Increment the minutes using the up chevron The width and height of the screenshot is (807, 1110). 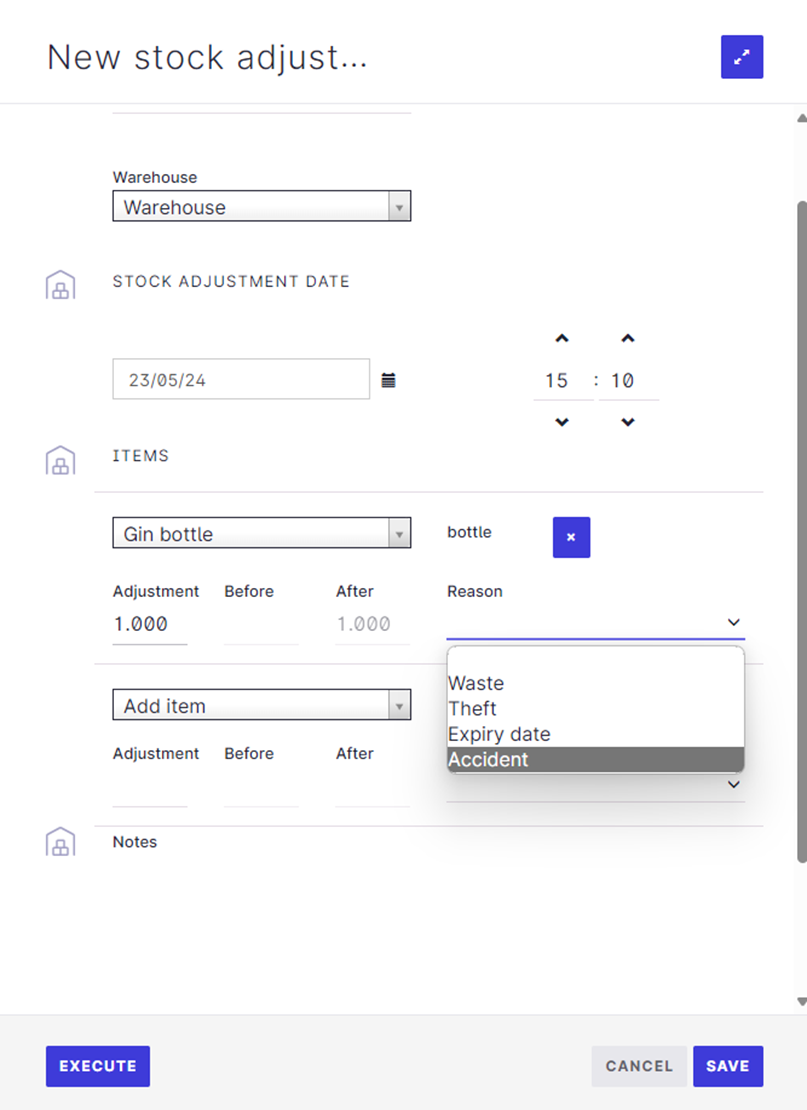tap(628, 338)
